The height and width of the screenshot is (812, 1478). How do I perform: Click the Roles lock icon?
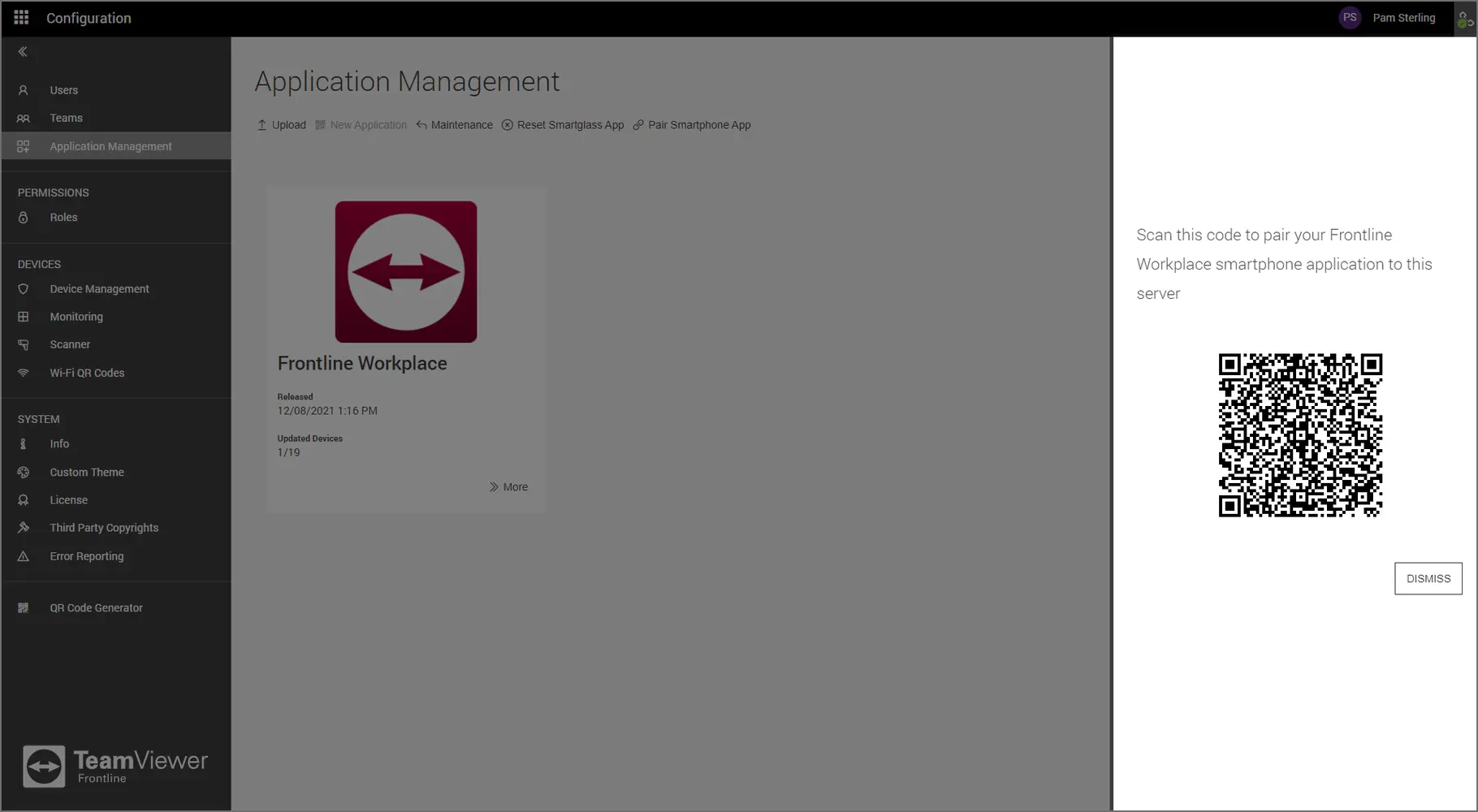[x=24, y=218]
